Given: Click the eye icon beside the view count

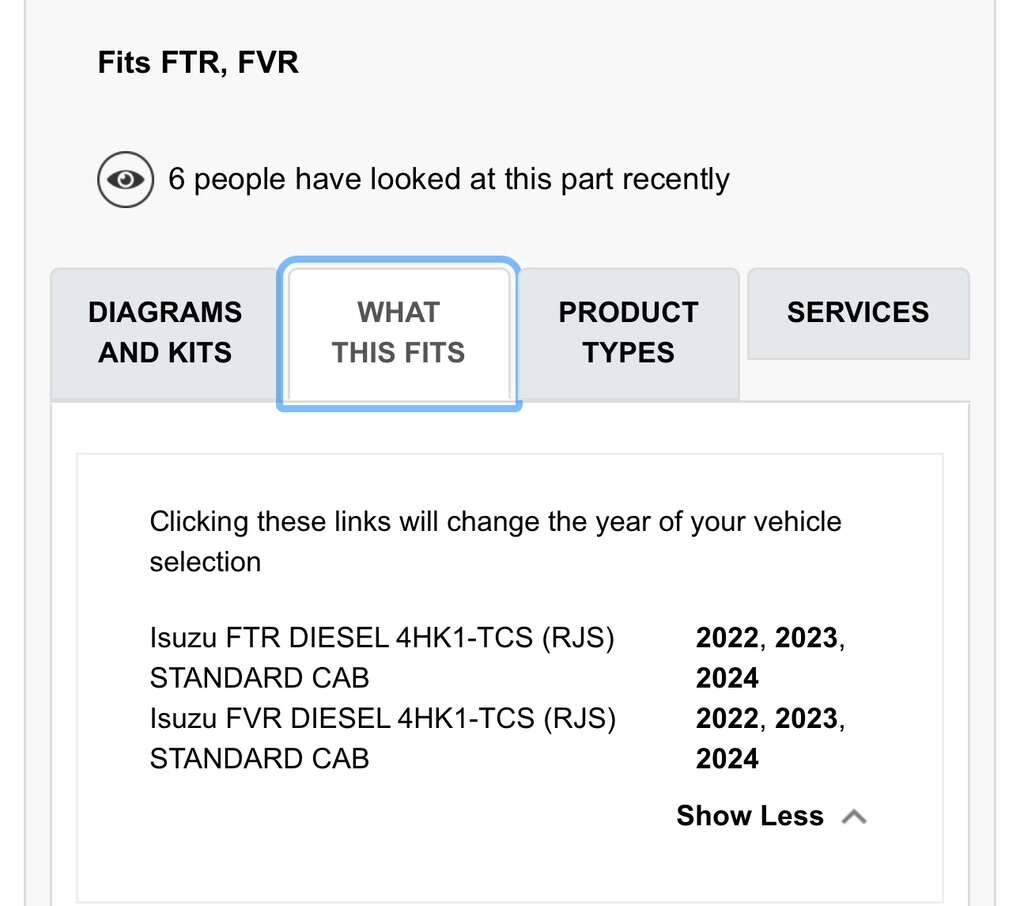Looking at the screenshot, I should 125,180.
